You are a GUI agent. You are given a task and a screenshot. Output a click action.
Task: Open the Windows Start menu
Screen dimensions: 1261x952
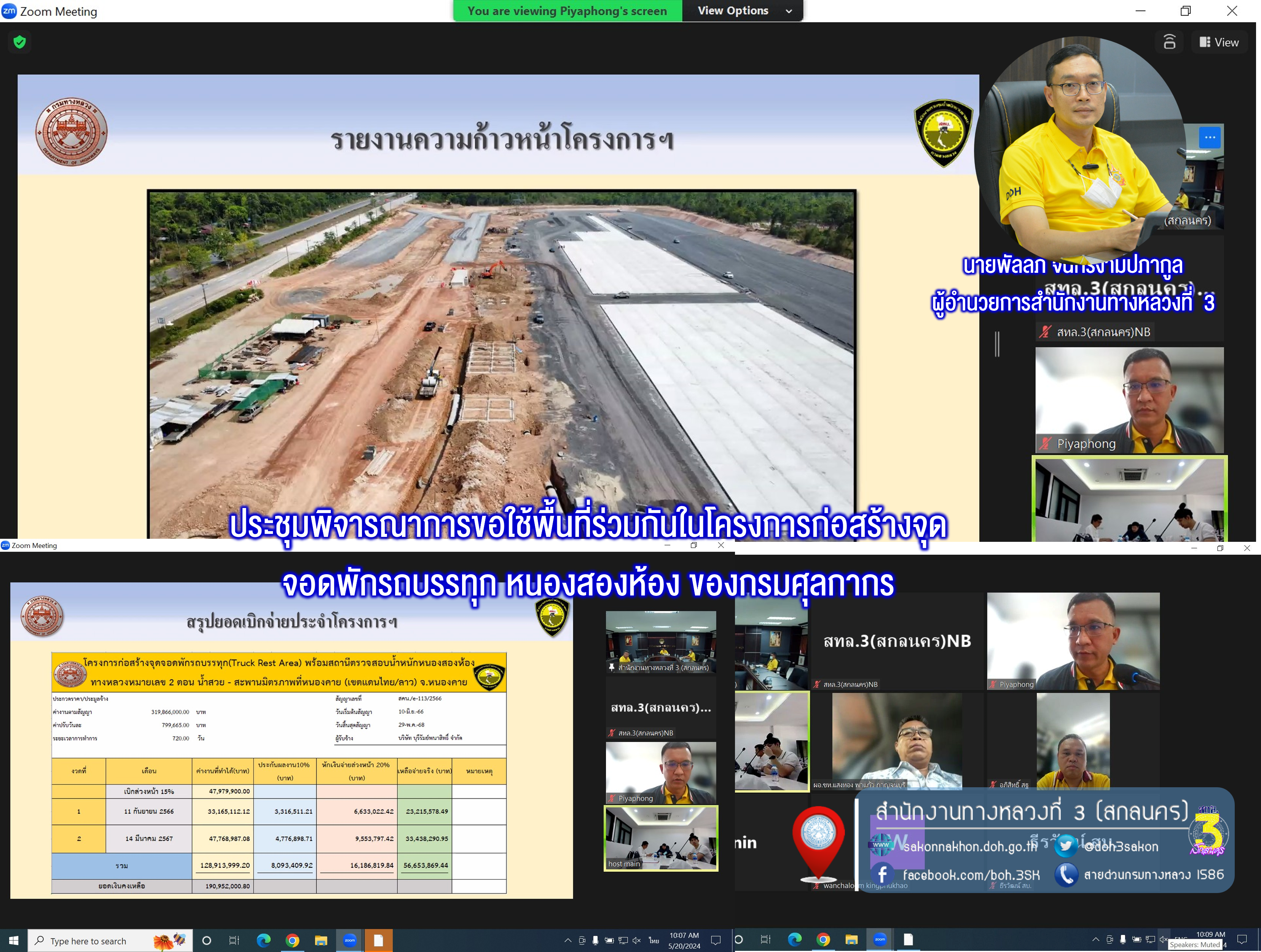pos(14,941)
